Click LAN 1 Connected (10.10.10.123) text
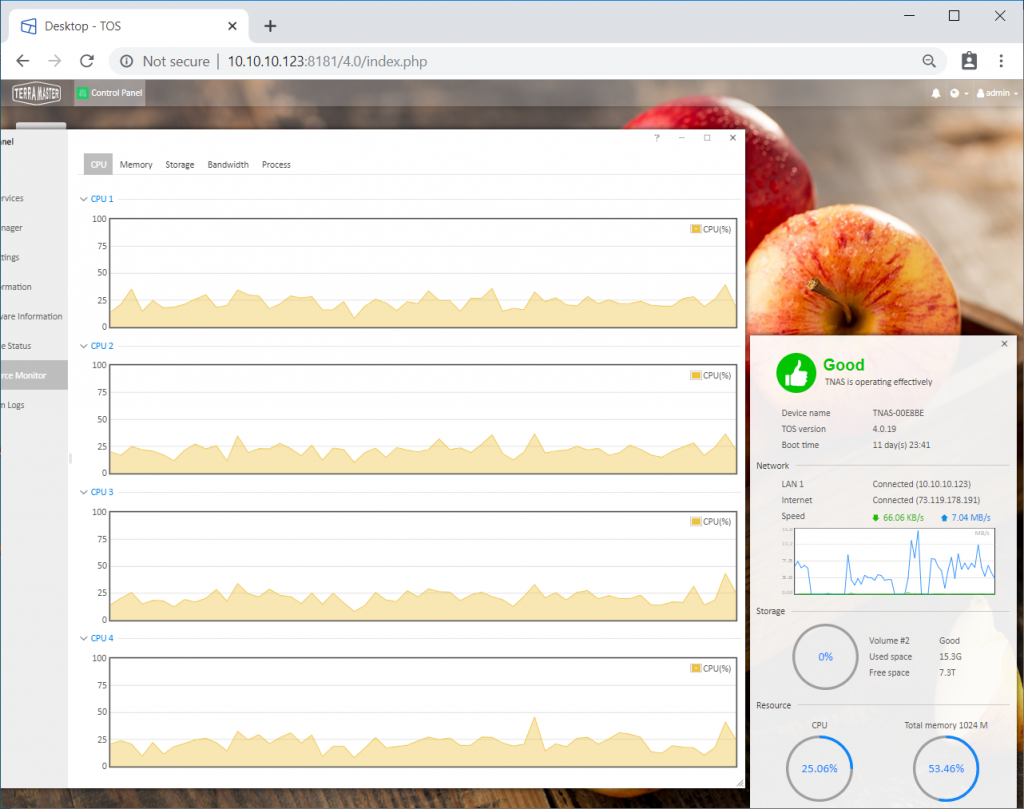Screen dimensions: 1024x809 click(x=921, y=484)
